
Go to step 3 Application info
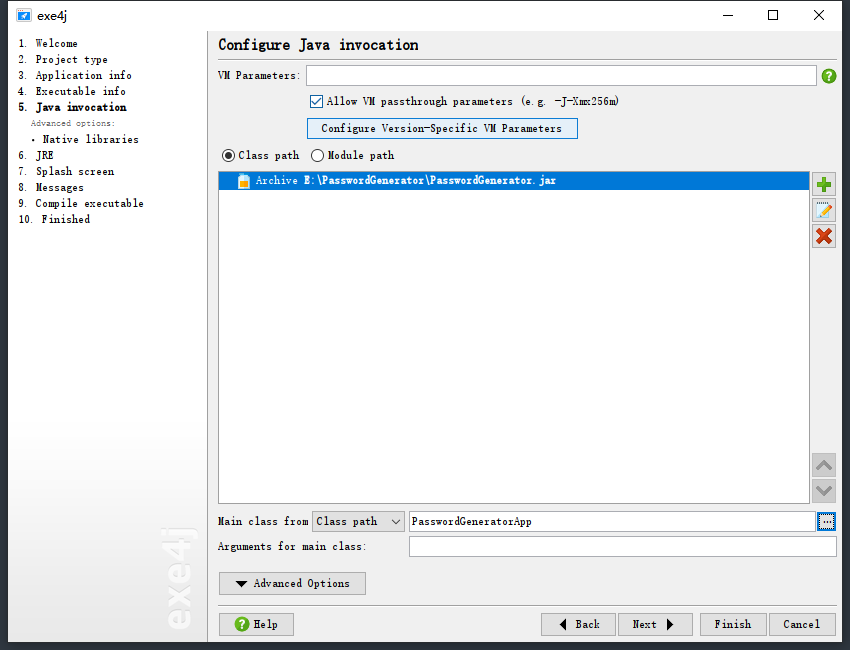75,75
